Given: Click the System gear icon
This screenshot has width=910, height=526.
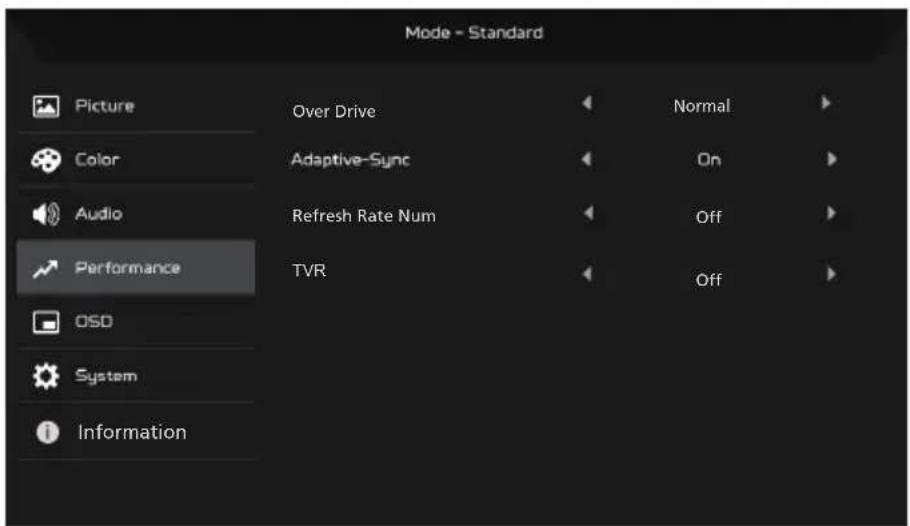Looking at the screenshot, I should [46, 376].
